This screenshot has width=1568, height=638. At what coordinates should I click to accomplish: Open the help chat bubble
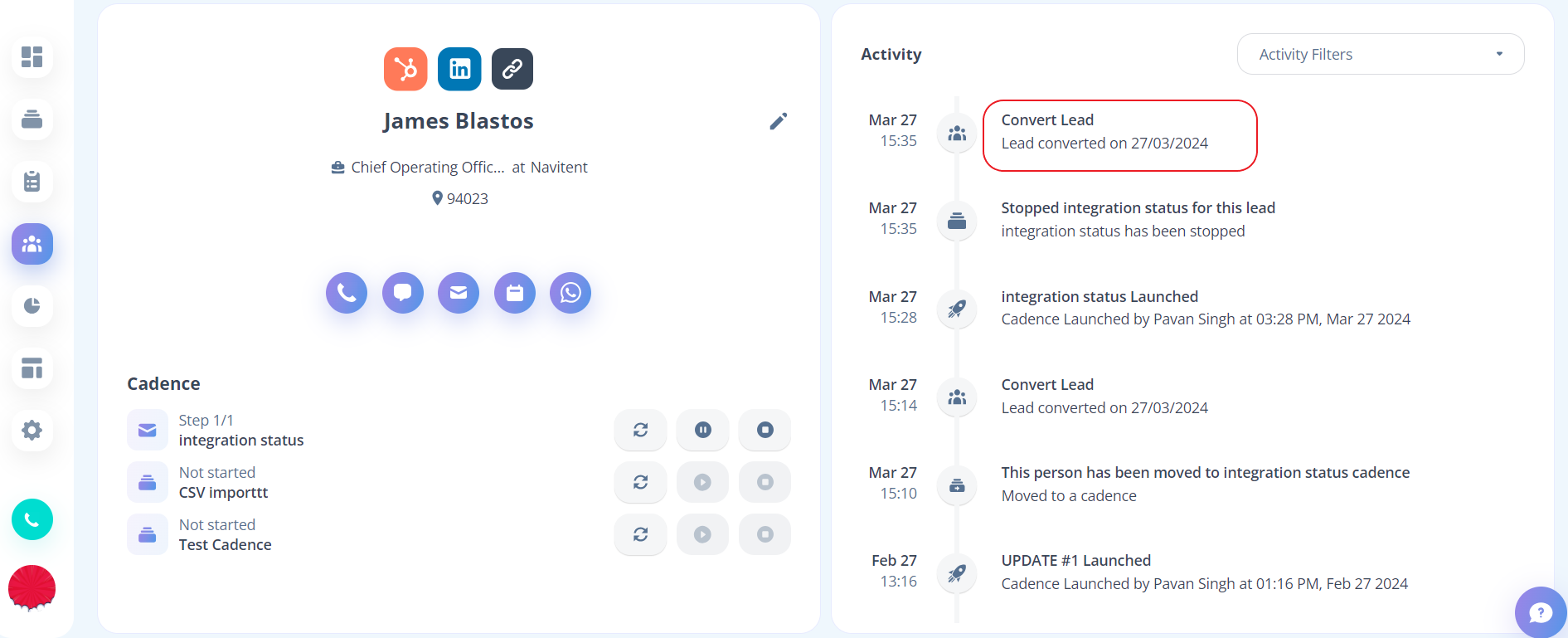(x=1541, y=613)
